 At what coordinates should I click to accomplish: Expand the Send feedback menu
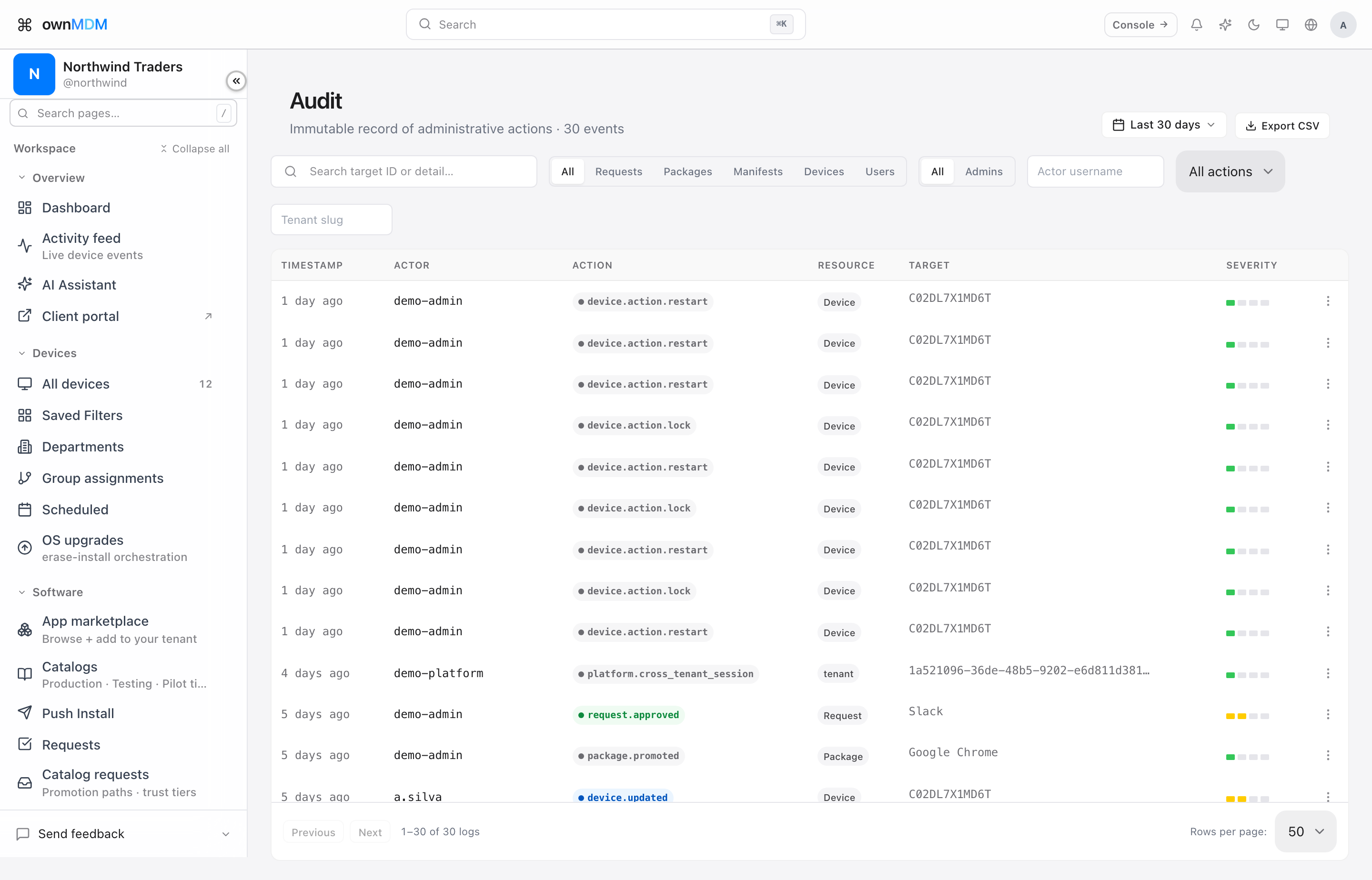coord(123,834)
